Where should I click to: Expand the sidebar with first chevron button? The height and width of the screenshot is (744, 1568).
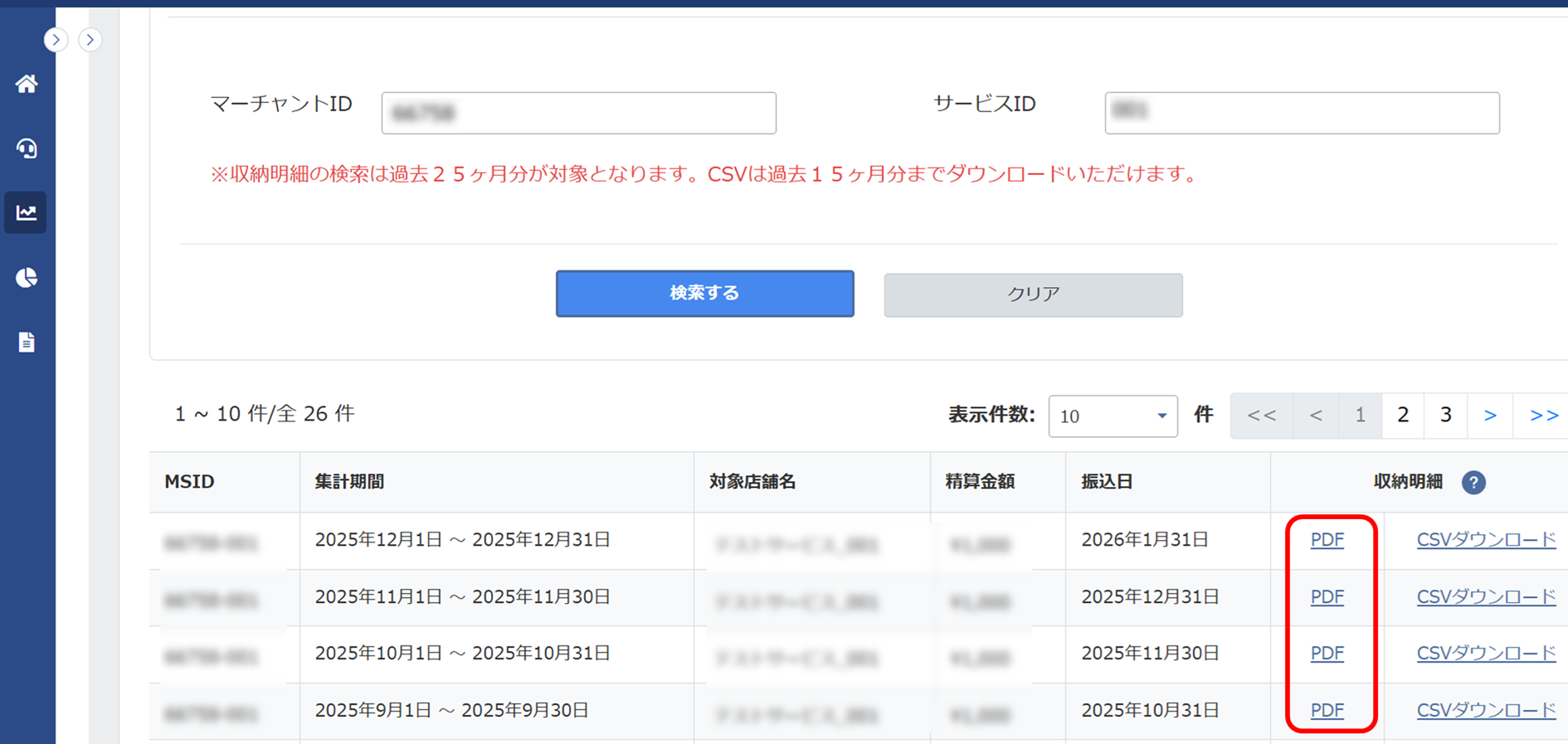tap(56, 40)
